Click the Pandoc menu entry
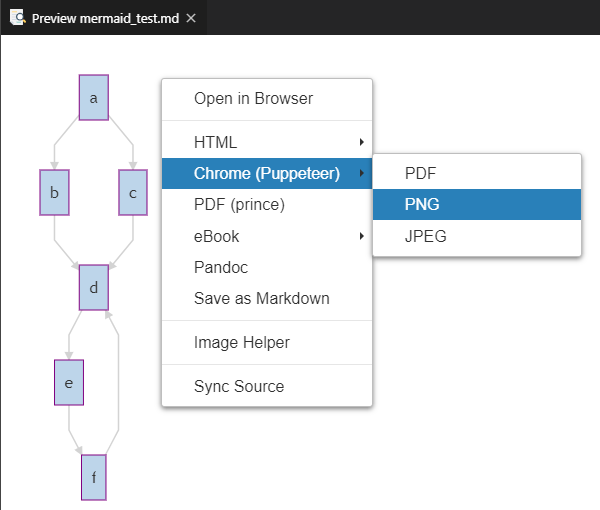This screenshot has height=510, width=600. [x=221, y=267]
